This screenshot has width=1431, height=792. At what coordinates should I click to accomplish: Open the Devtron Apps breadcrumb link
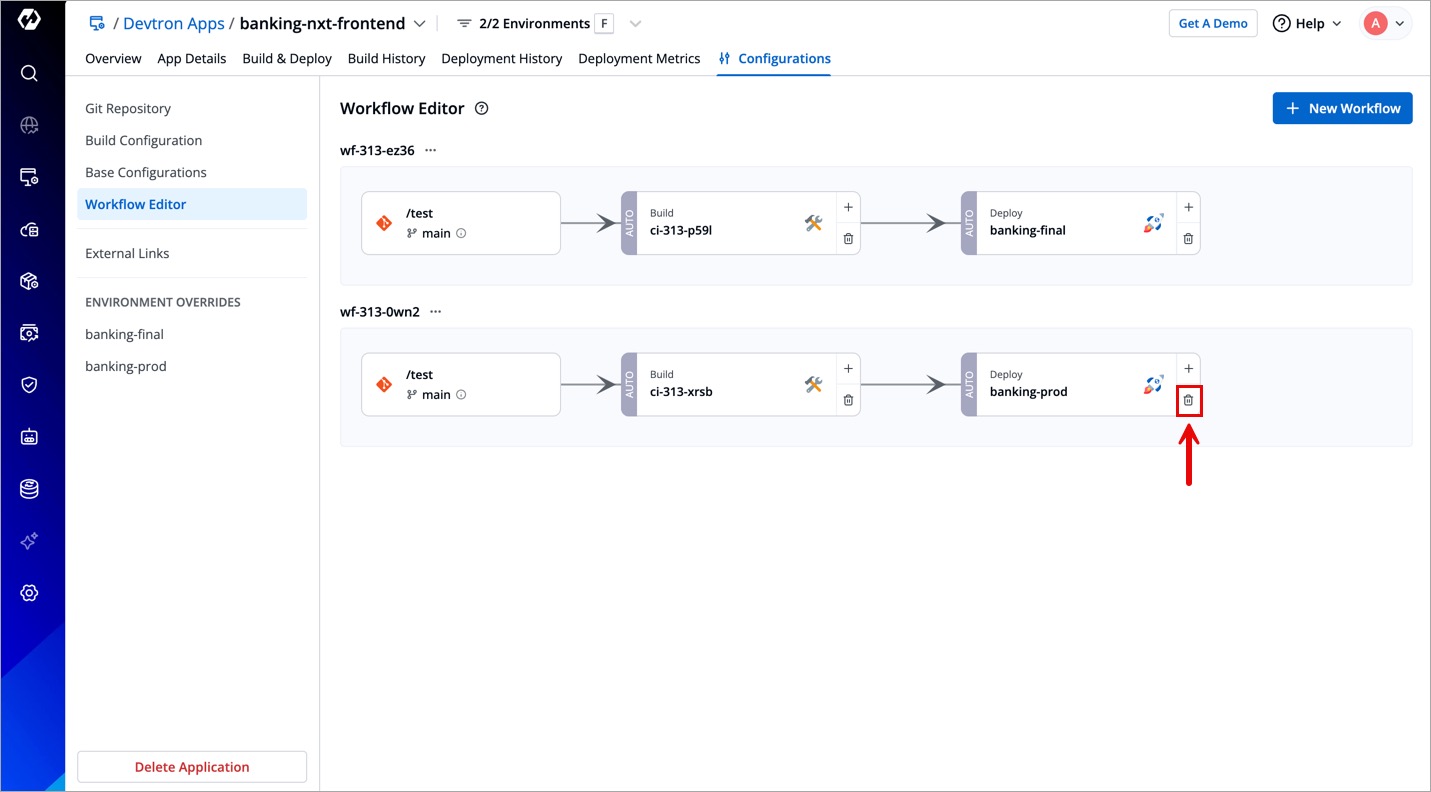tap(173, 24)
